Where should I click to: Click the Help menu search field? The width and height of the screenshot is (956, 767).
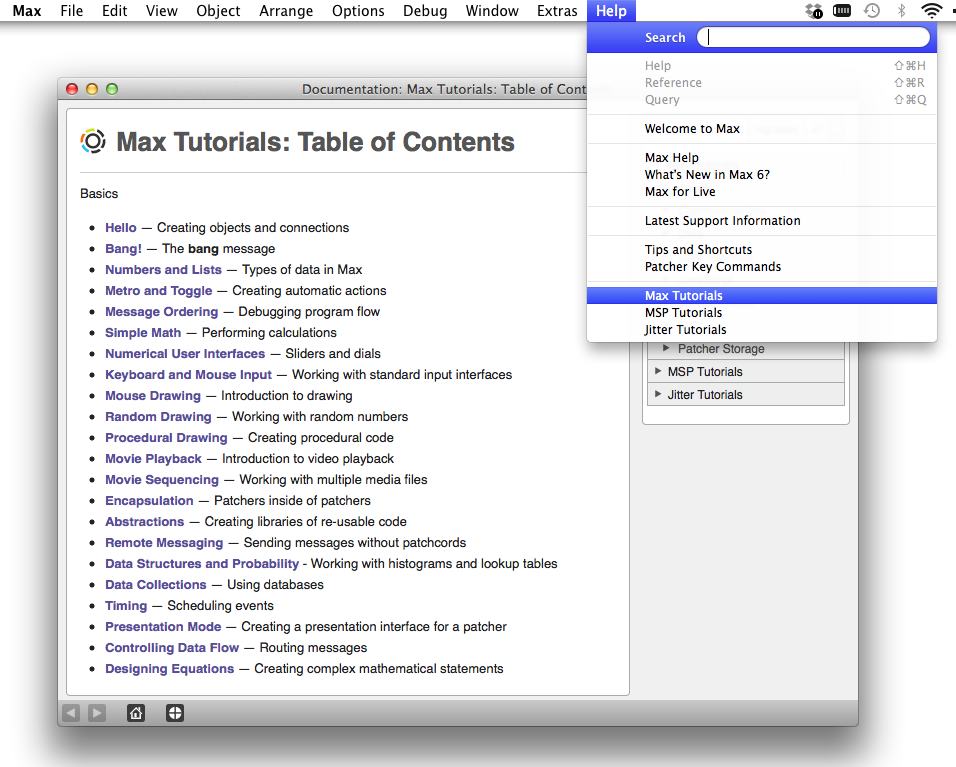pyautogui.click(x=813, y=37)
